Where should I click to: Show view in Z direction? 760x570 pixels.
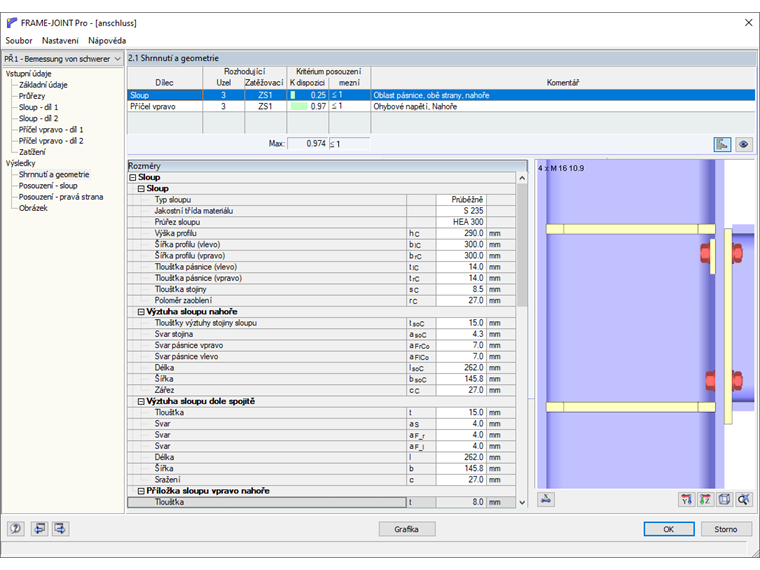click(705, 499)
